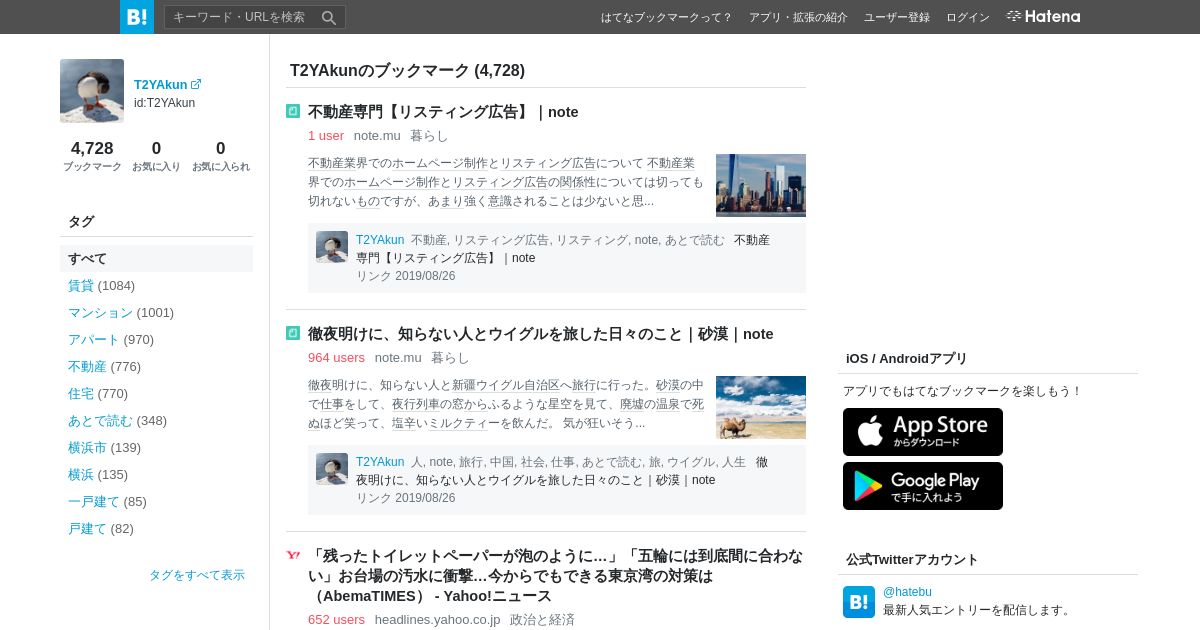Filter by tag 住宅
Viewport: 1200px width, 630px height.
pyautogui.click(x=81, y=393)
